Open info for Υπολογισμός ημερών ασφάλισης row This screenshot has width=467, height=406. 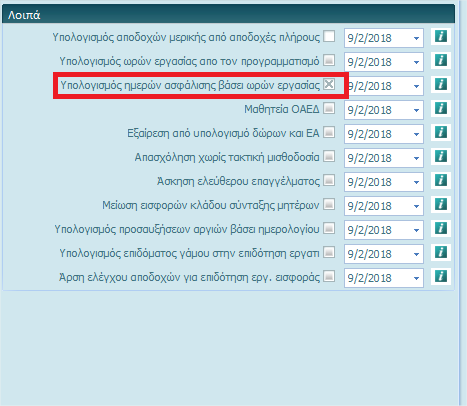[441, 84]
